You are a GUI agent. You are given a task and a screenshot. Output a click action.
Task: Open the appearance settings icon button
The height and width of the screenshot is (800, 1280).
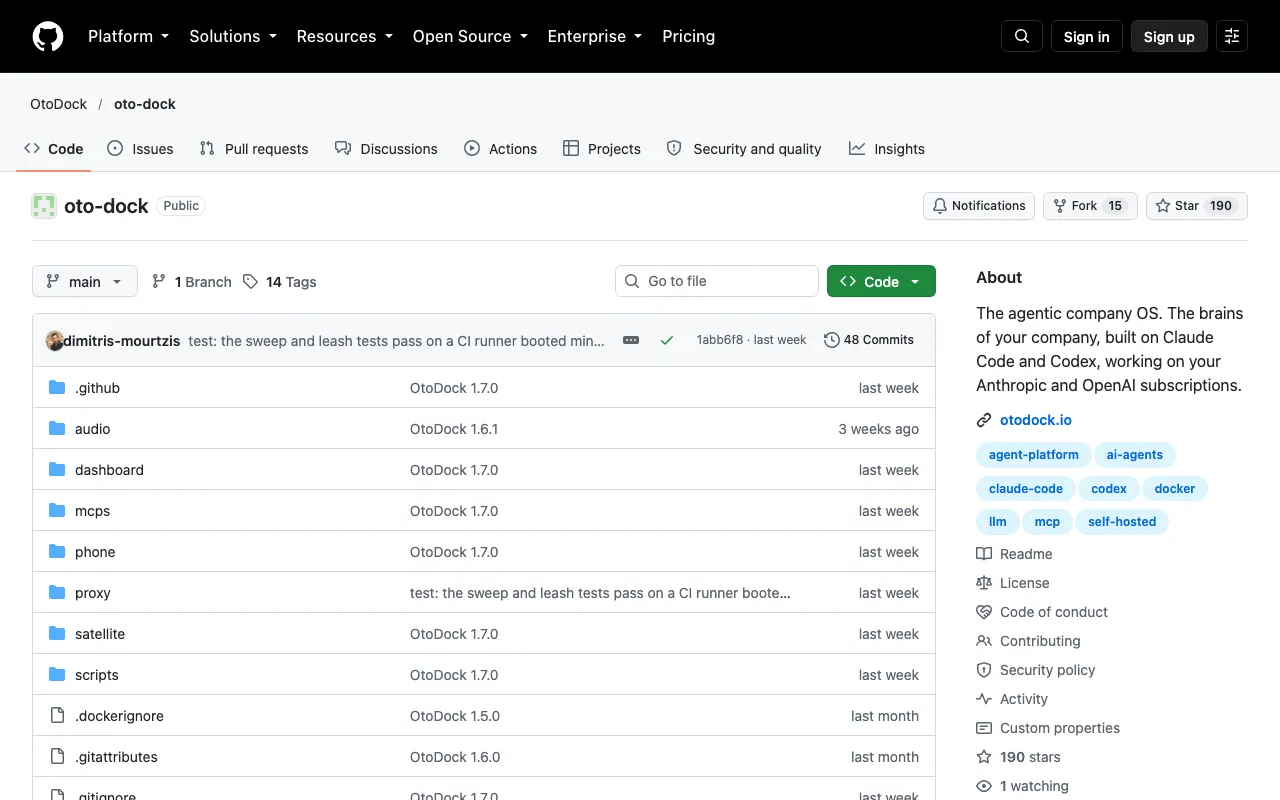pyautogui.click(x=1232, y=36)
